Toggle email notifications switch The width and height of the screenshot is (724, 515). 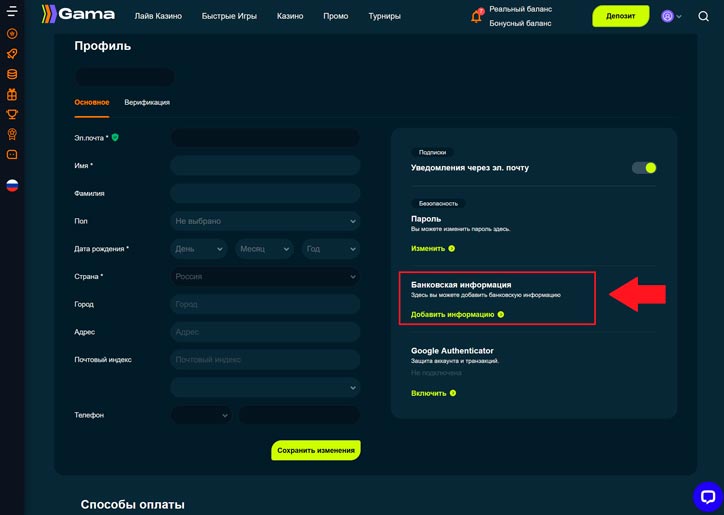pos(644,168)
